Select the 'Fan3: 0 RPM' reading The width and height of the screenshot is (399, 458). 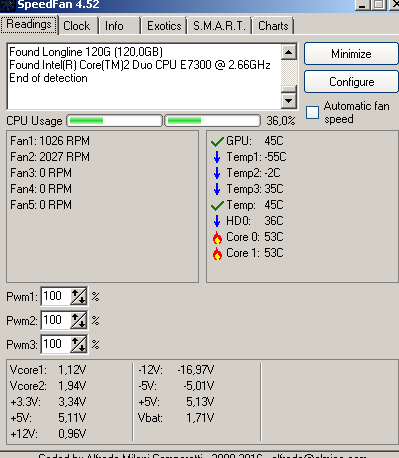(41, 173)
